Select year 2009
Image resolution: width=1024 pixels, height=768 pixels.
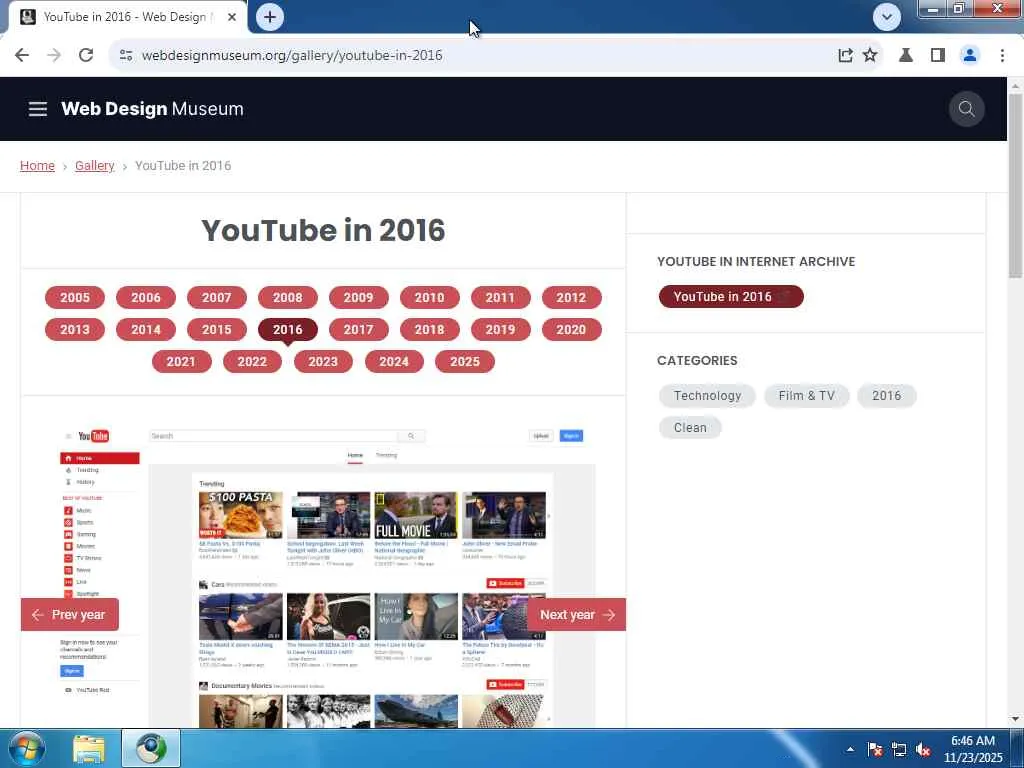[359, 298]
